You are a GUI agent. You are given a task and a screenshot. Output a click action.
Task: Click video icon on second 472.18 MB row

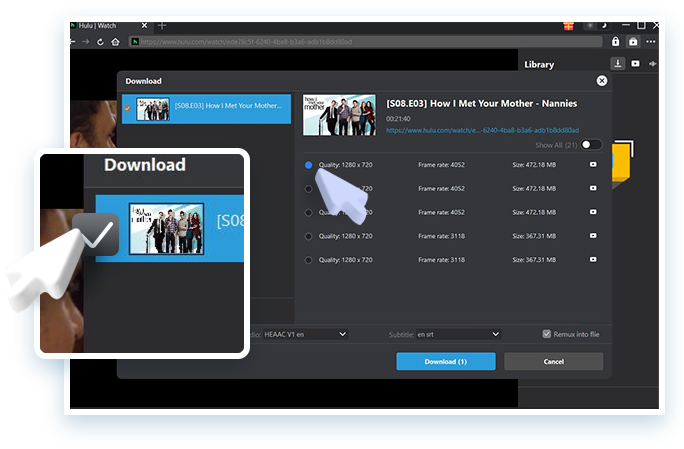point(593,188)
